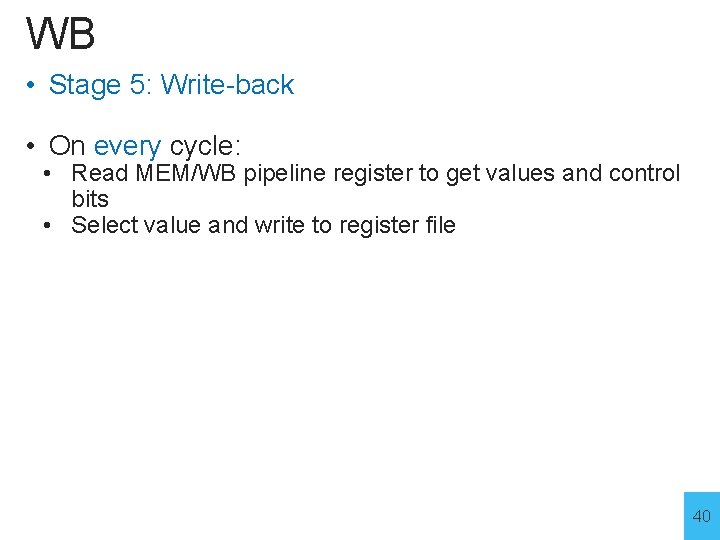Click the highlighted word "every"

(x=127, y=146)
